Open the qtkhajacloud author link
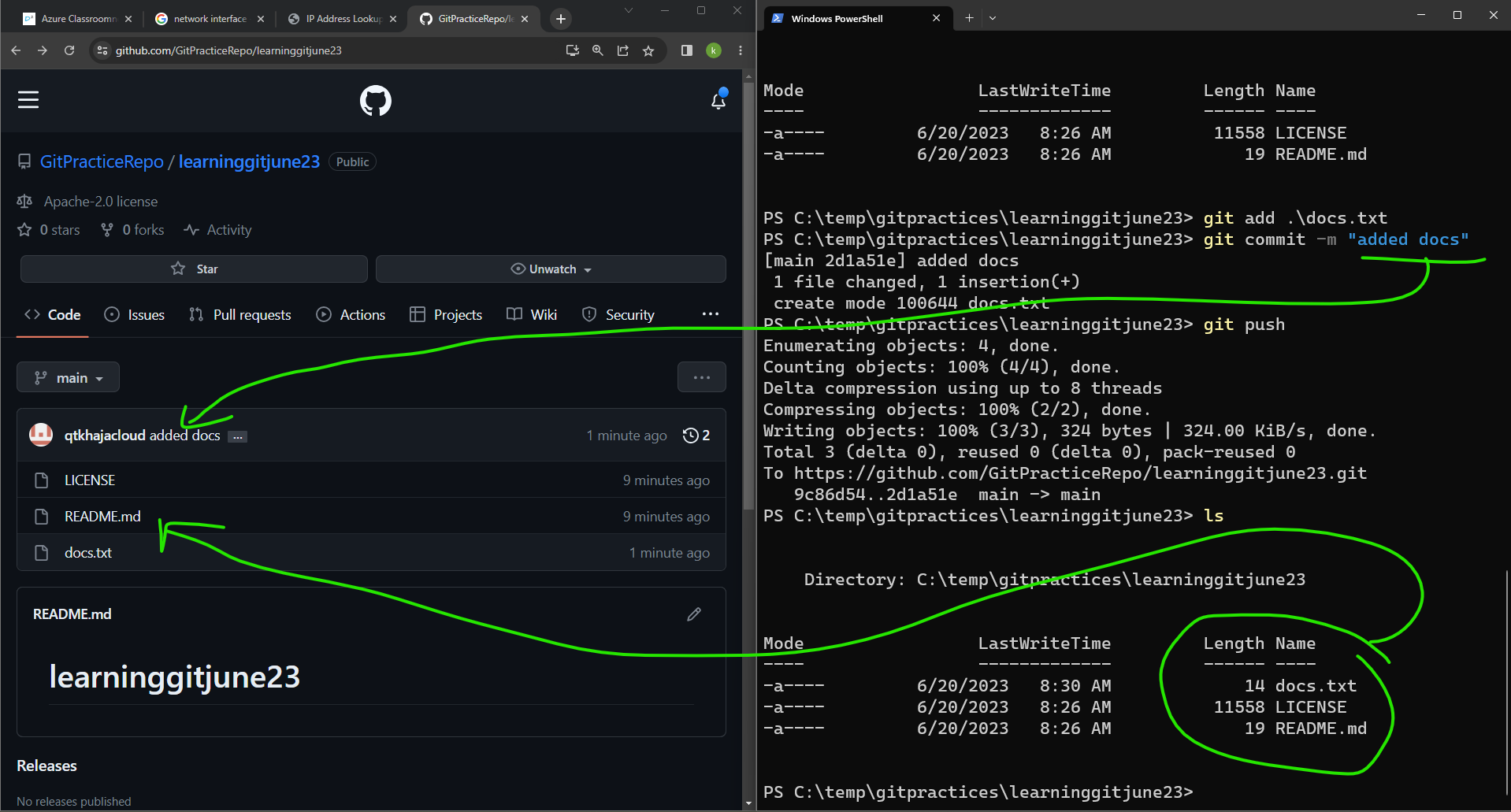1511x812 pixels. [105, 436]
